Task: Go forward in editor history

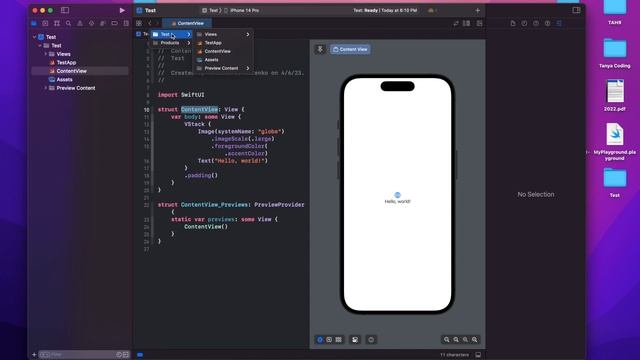Action: coord(157,23)
